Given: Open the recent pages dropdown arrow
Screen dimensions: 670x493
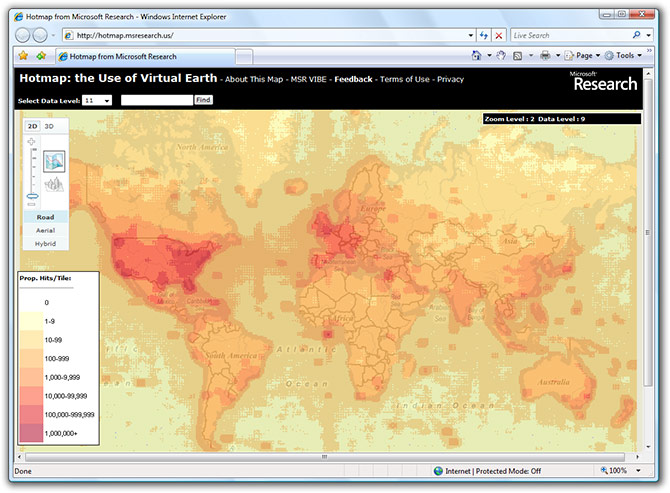Looking at the screenshot, I should click(x=53, y=35).
